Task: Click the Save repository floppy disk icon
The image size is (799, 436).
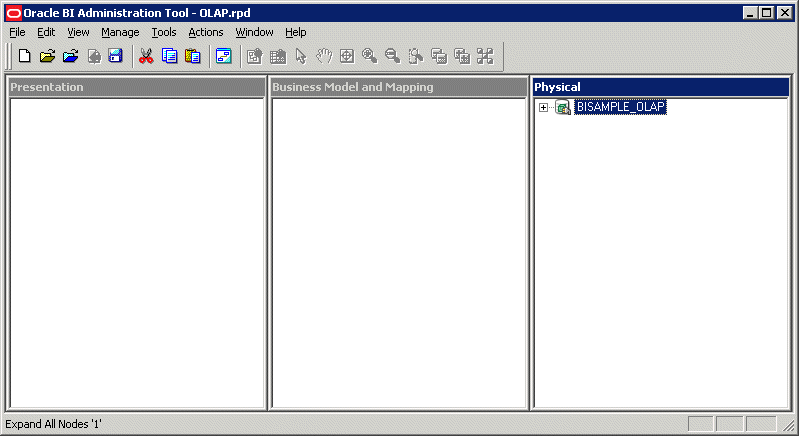Action: [116, 56]
